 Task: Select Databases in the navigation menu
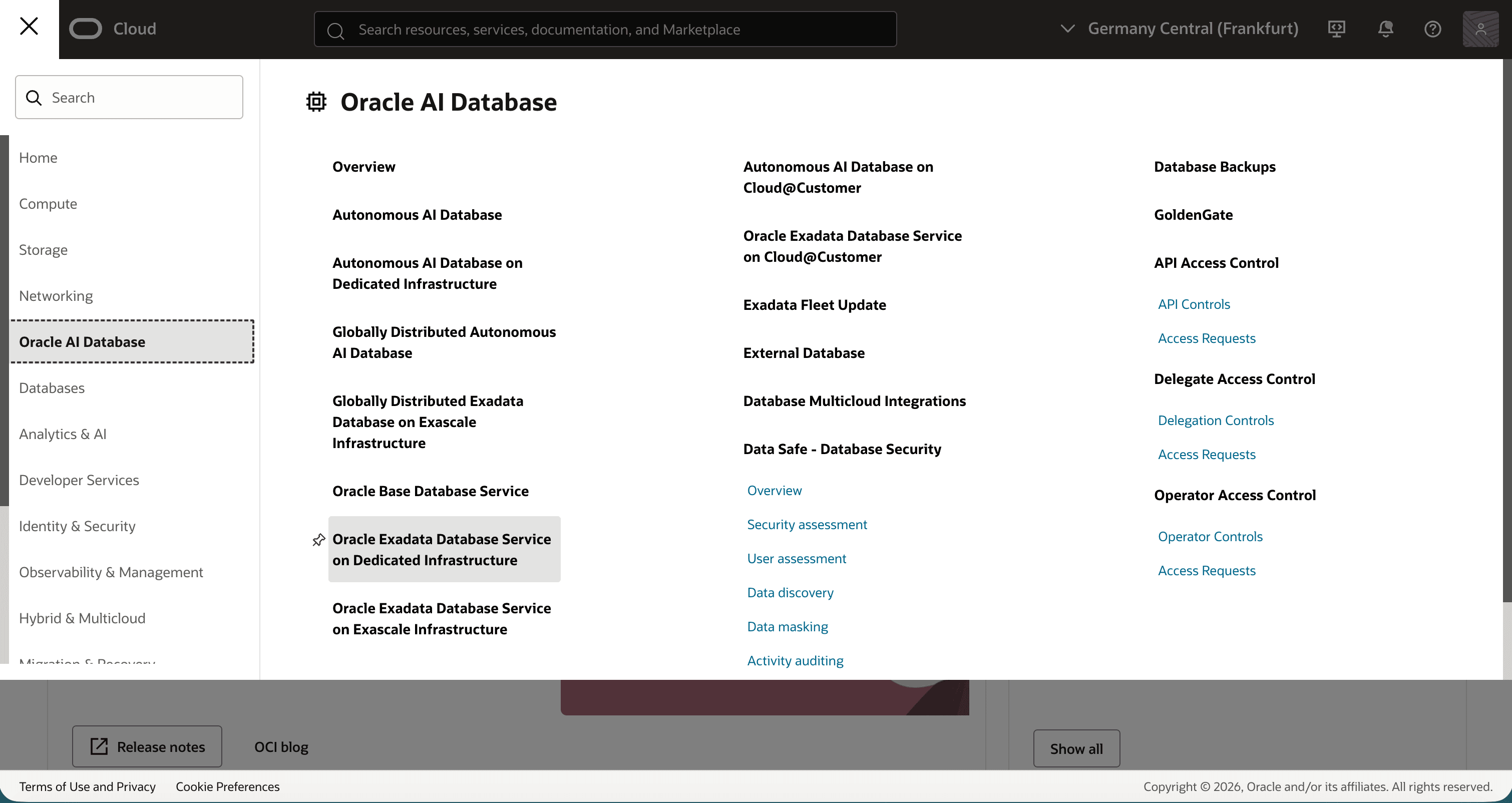coord(52,388)
